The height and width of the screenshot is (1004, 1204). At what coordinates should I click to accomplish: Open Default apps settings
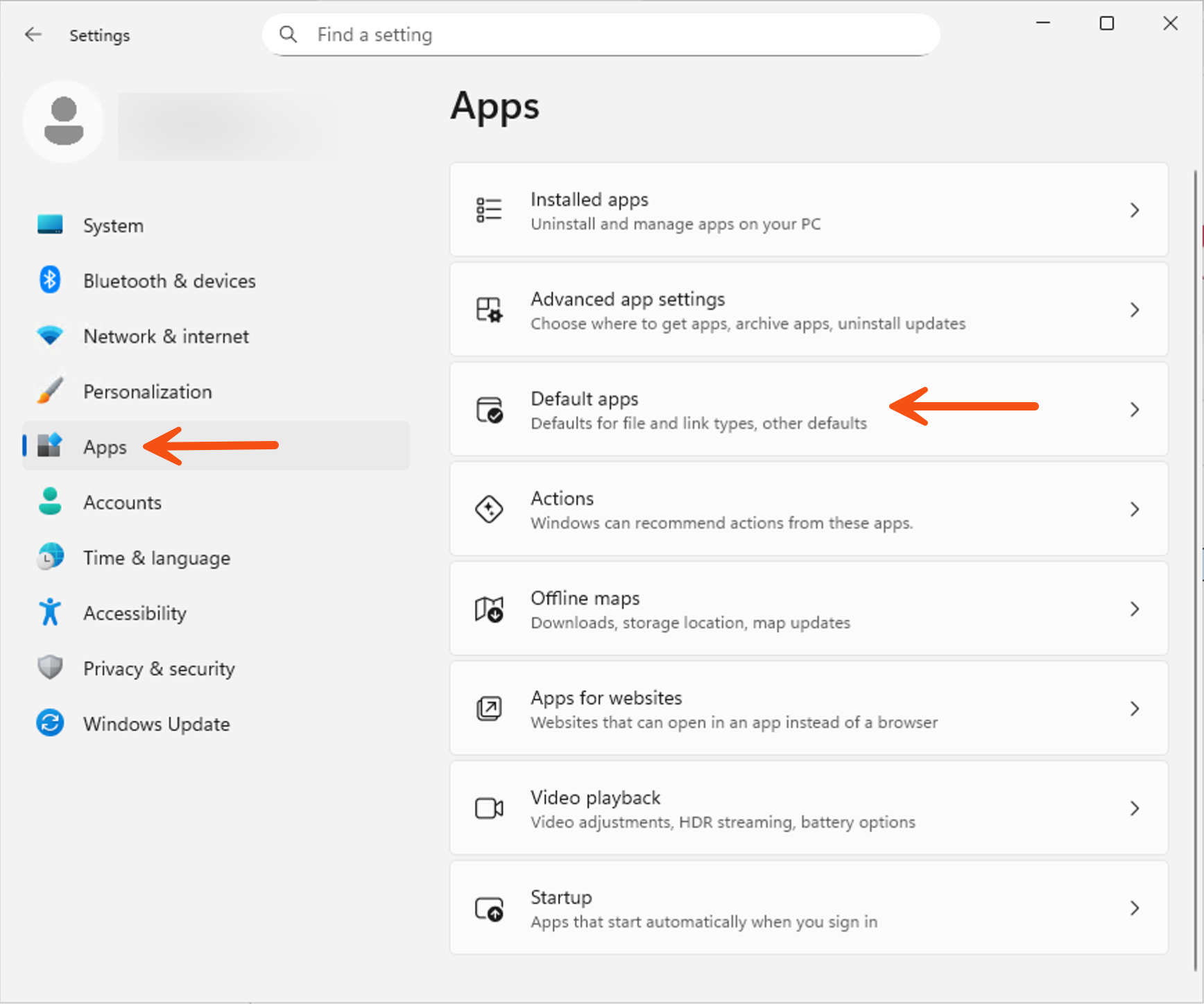point(809,410)
